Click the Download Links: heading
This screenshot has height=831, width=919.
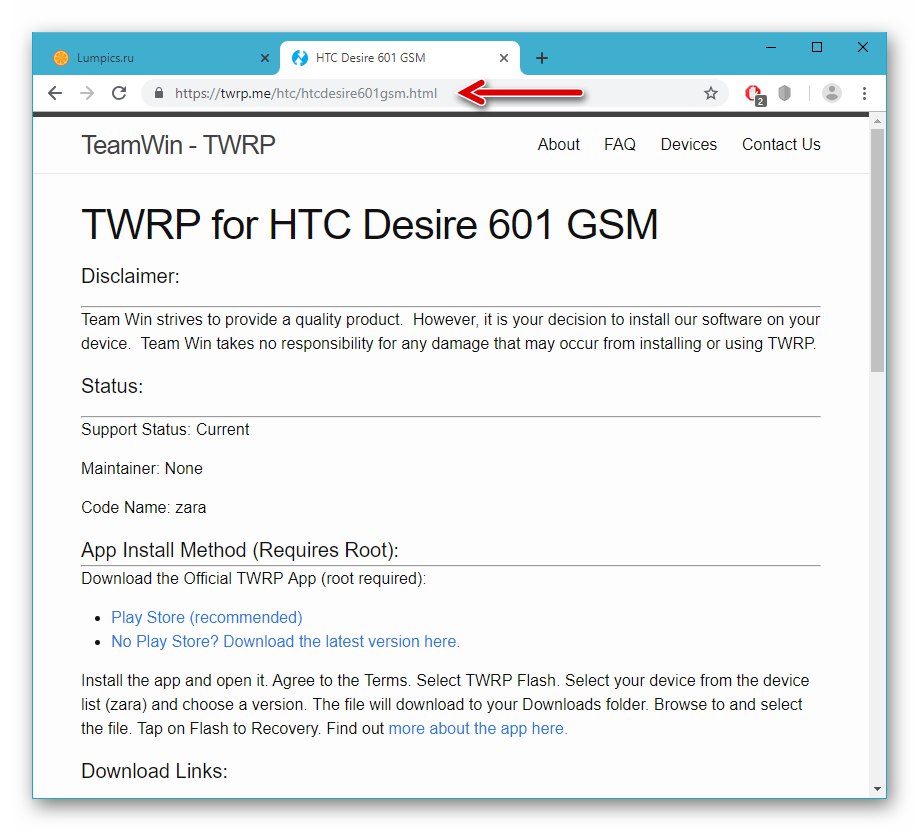tap(154, 771)
